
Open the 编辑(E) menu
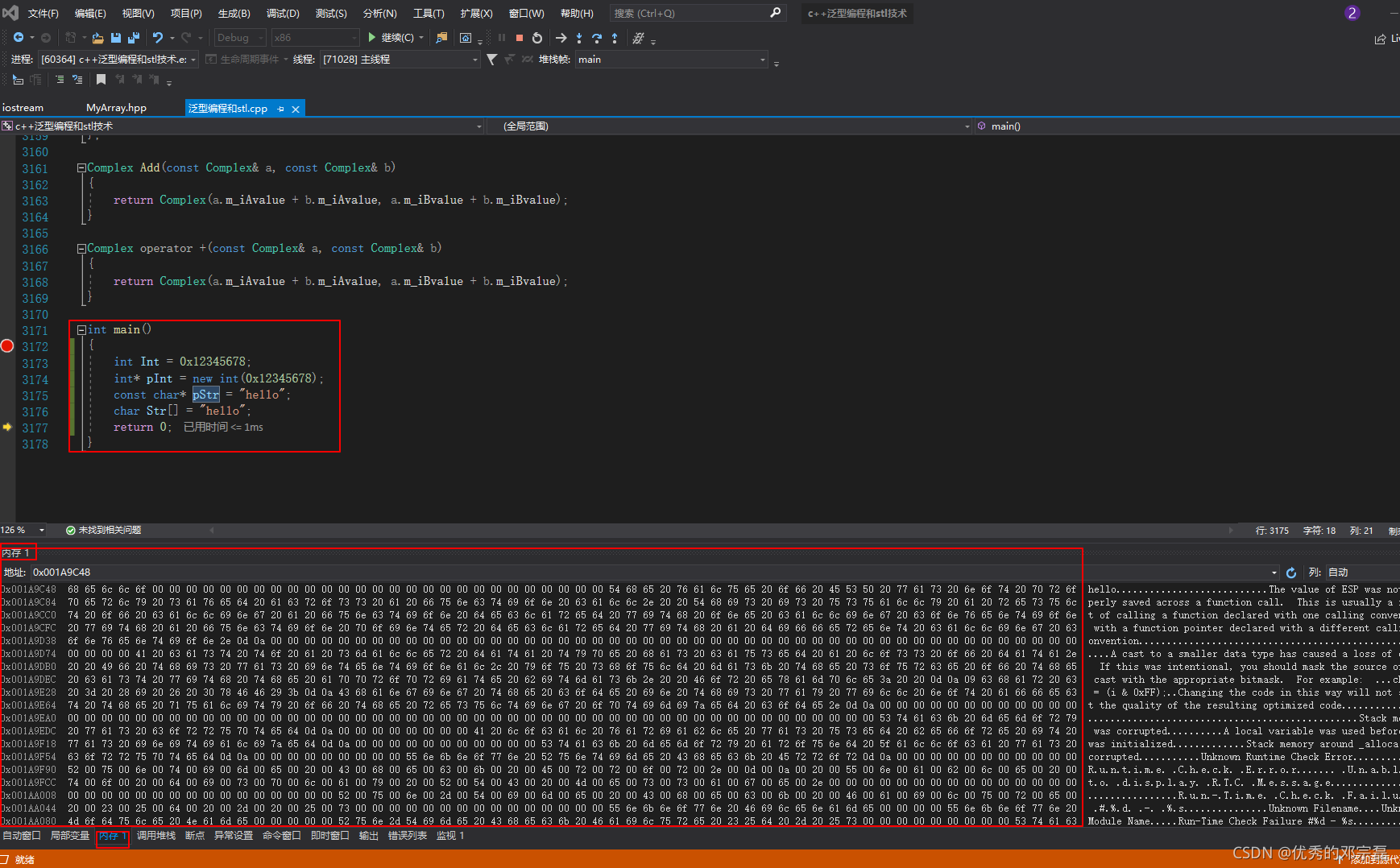[90, 13]
